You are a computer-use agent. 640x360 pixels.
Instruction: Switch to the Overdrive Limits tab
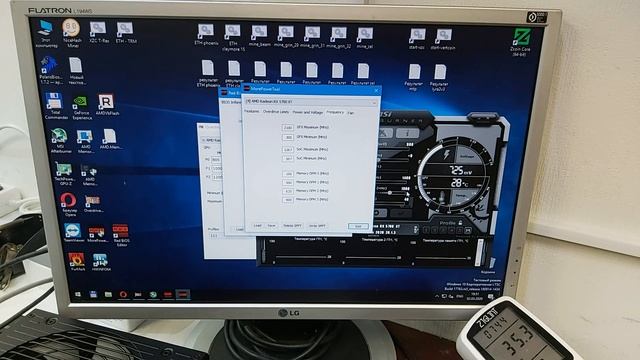pyautogui.click(x=276, y=111)
